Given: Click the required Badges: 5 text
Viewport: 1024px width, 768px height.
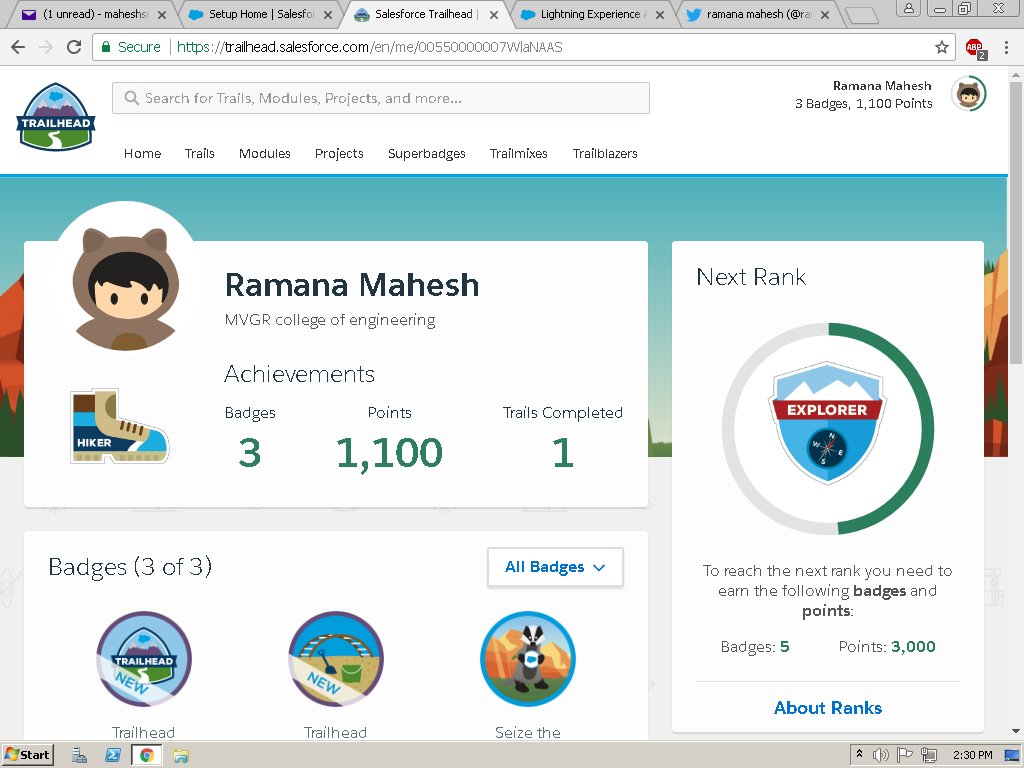Looking at the screenshot, I should tap(754, 647).
